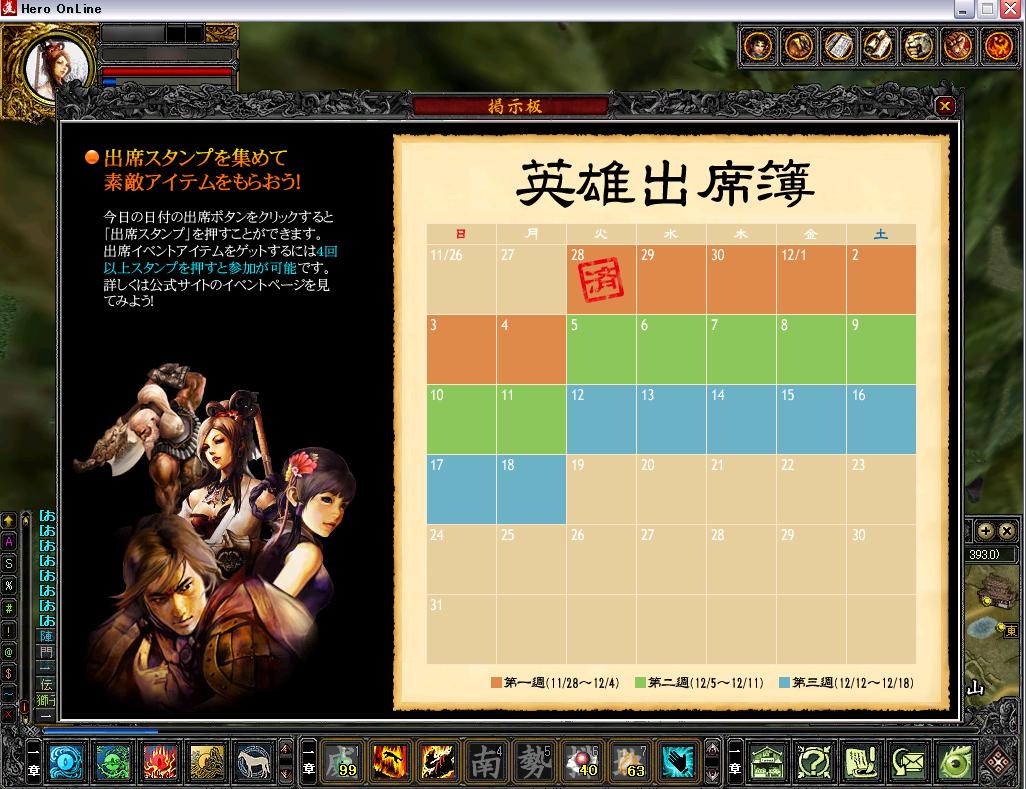The width and height of the screenshot is (1026, 789).
Task: Toggle the @ chat channel filter
Action: (9, 652)
